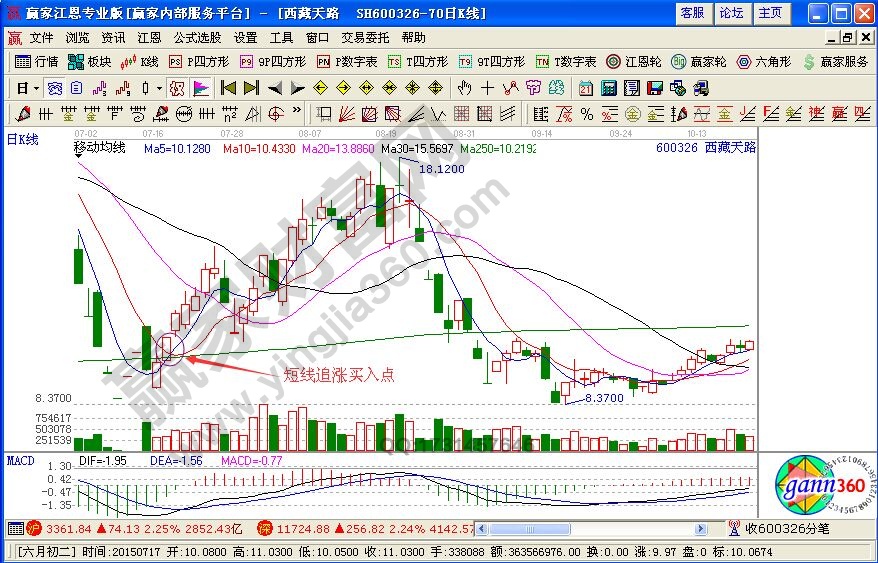Open the 行情 quotes list

[x=36, y=62]
